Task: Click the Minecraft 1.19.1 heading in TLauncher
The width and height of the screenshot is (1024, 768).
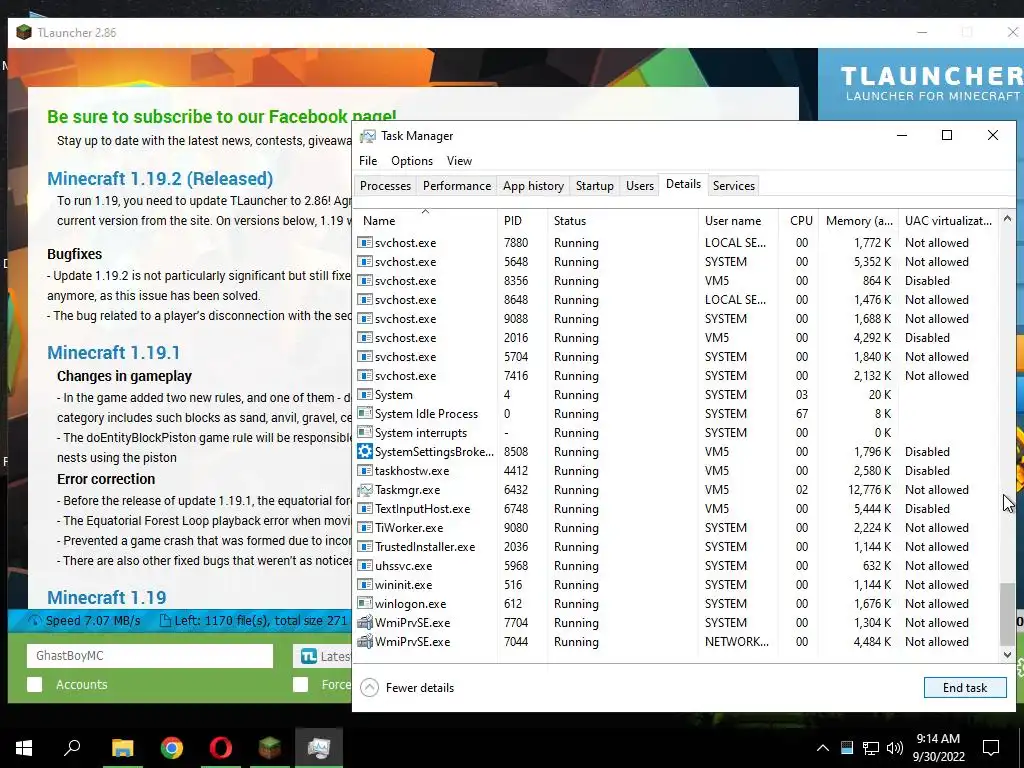Action: click(114, 353)
